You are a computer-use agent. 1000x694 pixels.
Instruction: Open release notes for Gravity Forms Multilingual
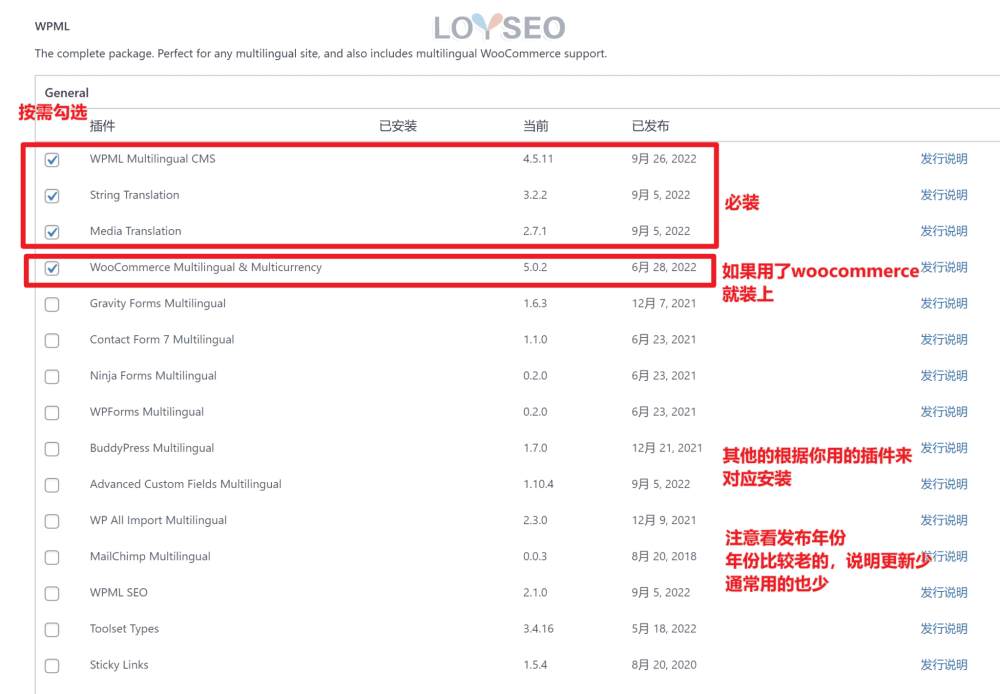(944, 303)
